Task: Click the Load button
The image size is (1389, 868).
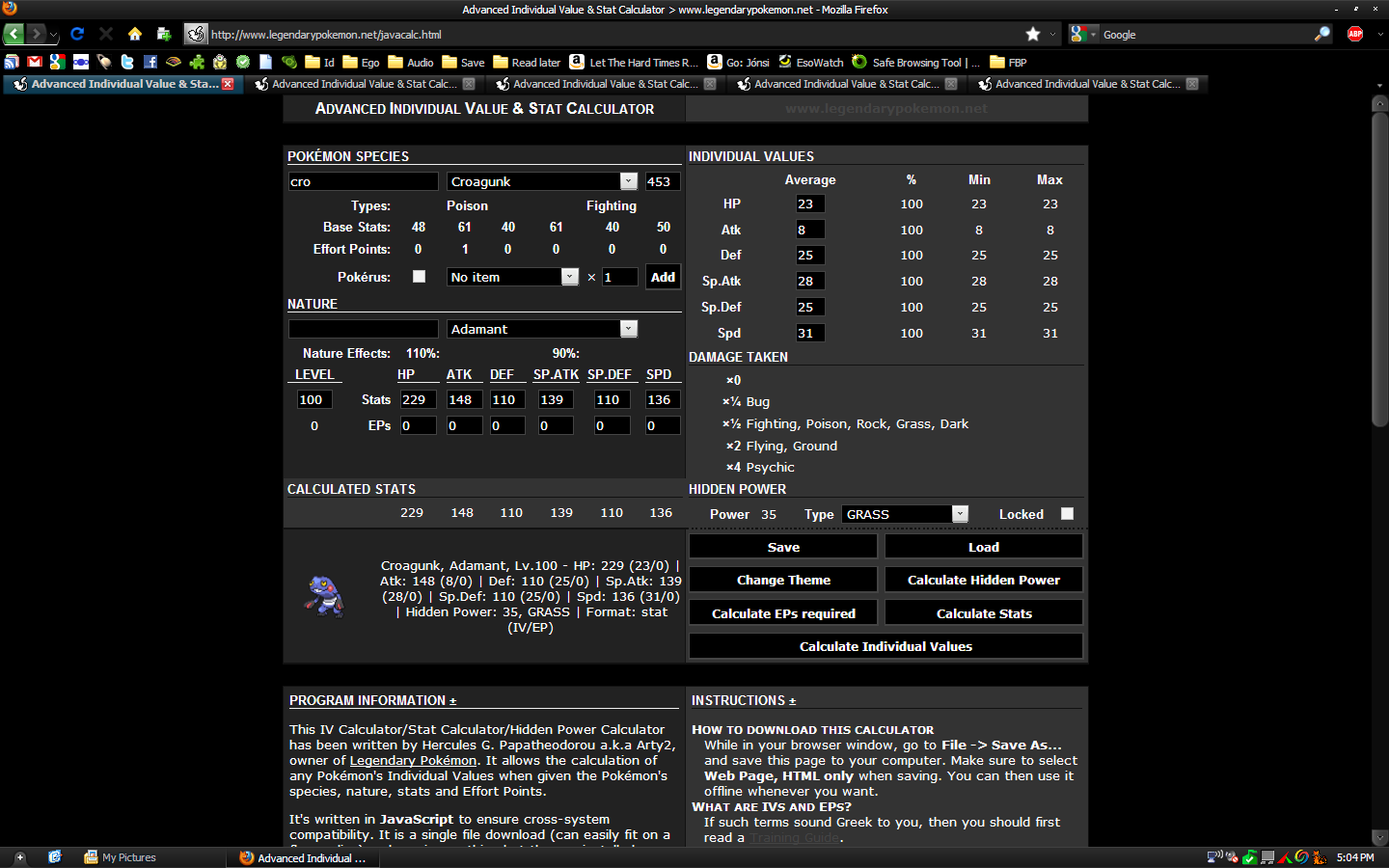Action: 984,547
